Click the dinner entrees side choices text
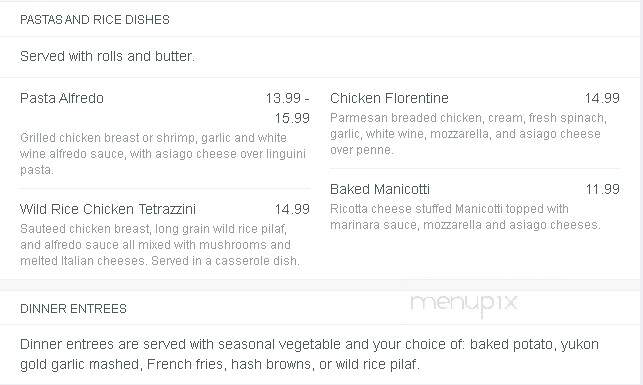The image size is (643, 385). click(309, 354)
